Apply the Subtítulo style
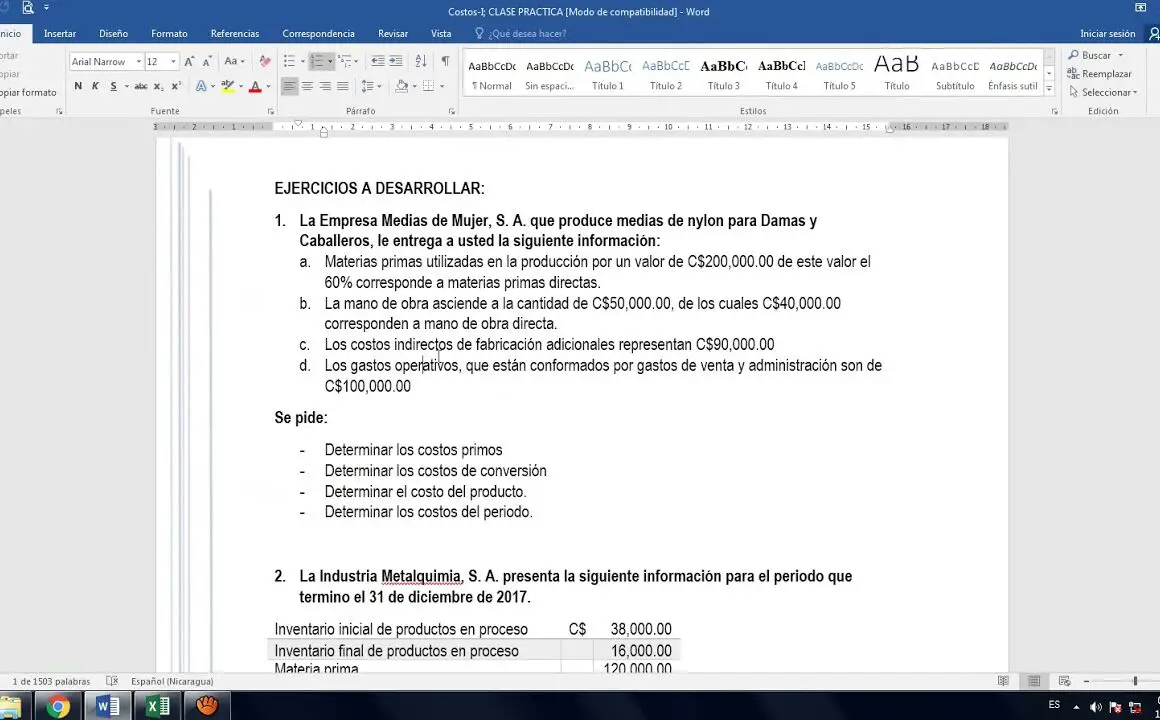Viewport: 1160px width, 720px height. coord(955,74)
